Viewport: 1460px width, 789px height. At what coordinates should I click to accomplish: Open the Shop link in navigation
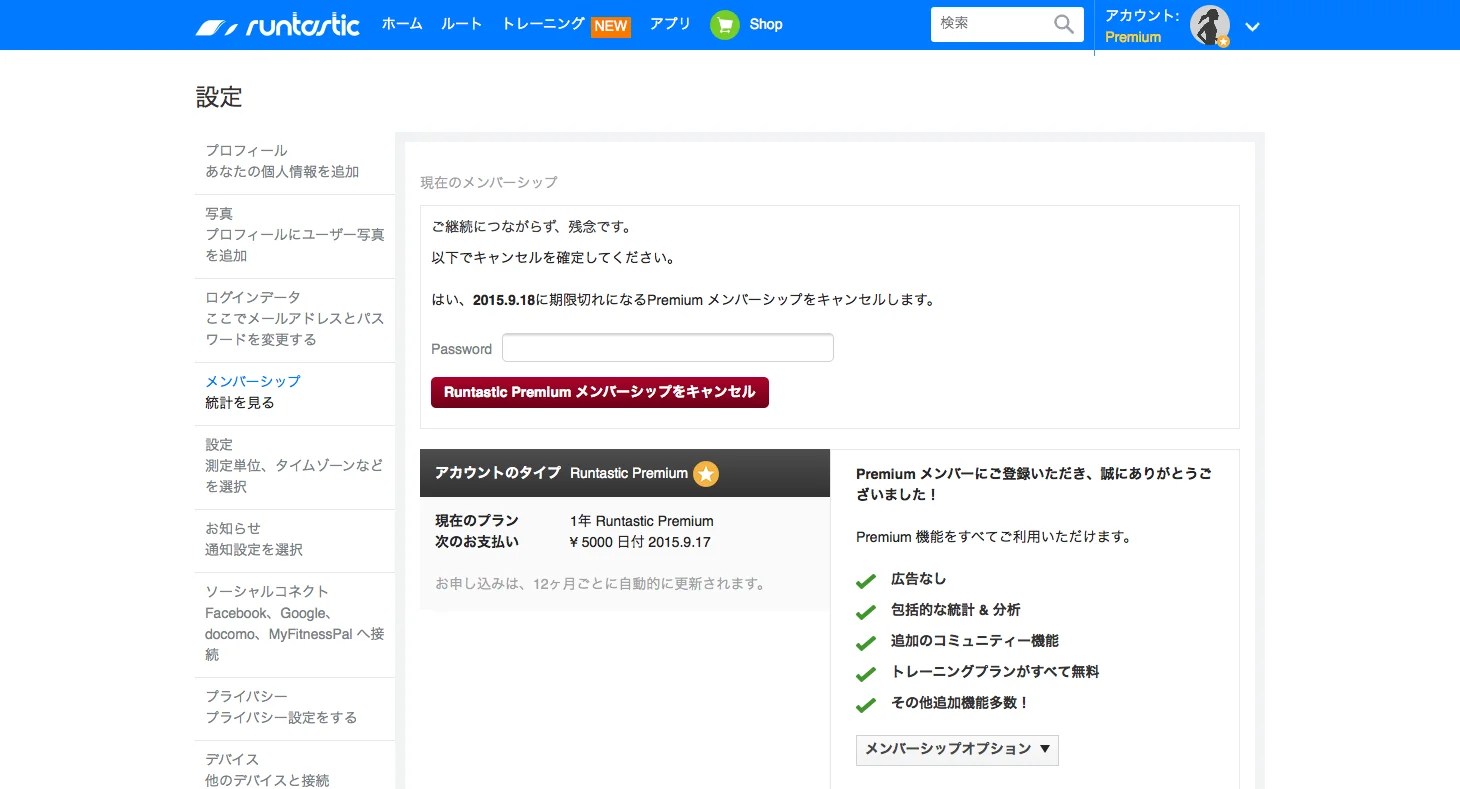coord(766,25)
